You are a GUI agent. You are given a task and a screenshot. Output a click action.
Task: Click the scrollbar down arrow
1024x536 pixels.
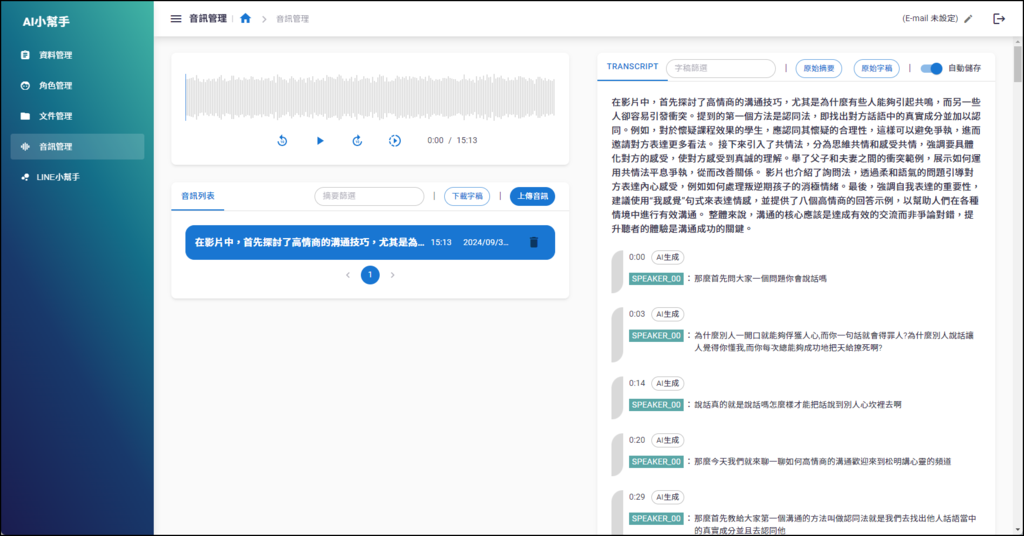(1018, 530)
